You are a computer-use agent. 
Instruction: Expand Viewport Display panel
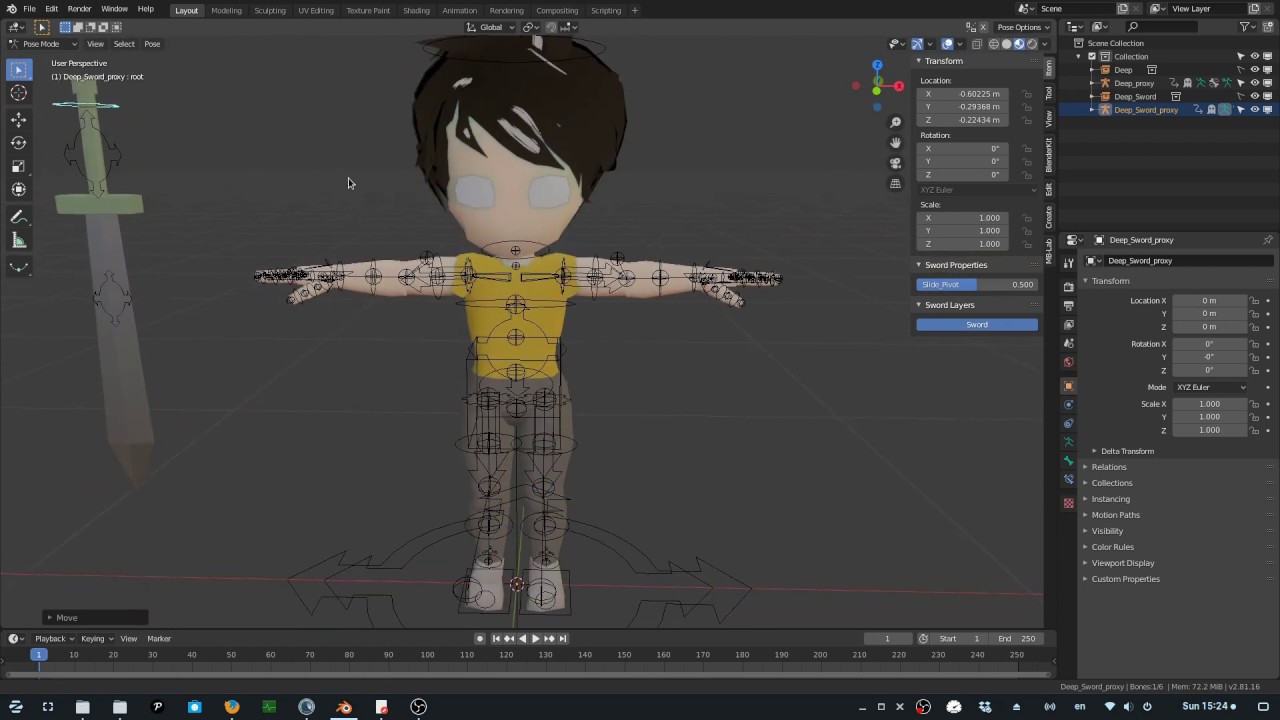(x=1122, y=563)
